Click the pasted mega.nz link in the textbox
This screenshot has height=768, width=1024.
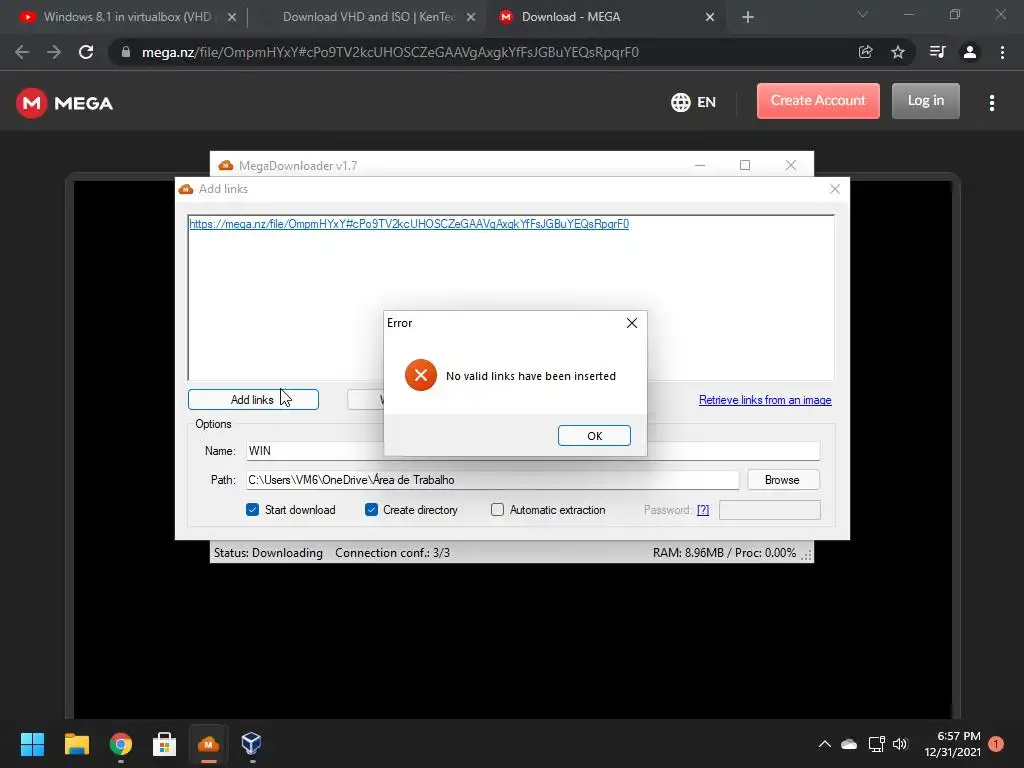pos(409,224)
